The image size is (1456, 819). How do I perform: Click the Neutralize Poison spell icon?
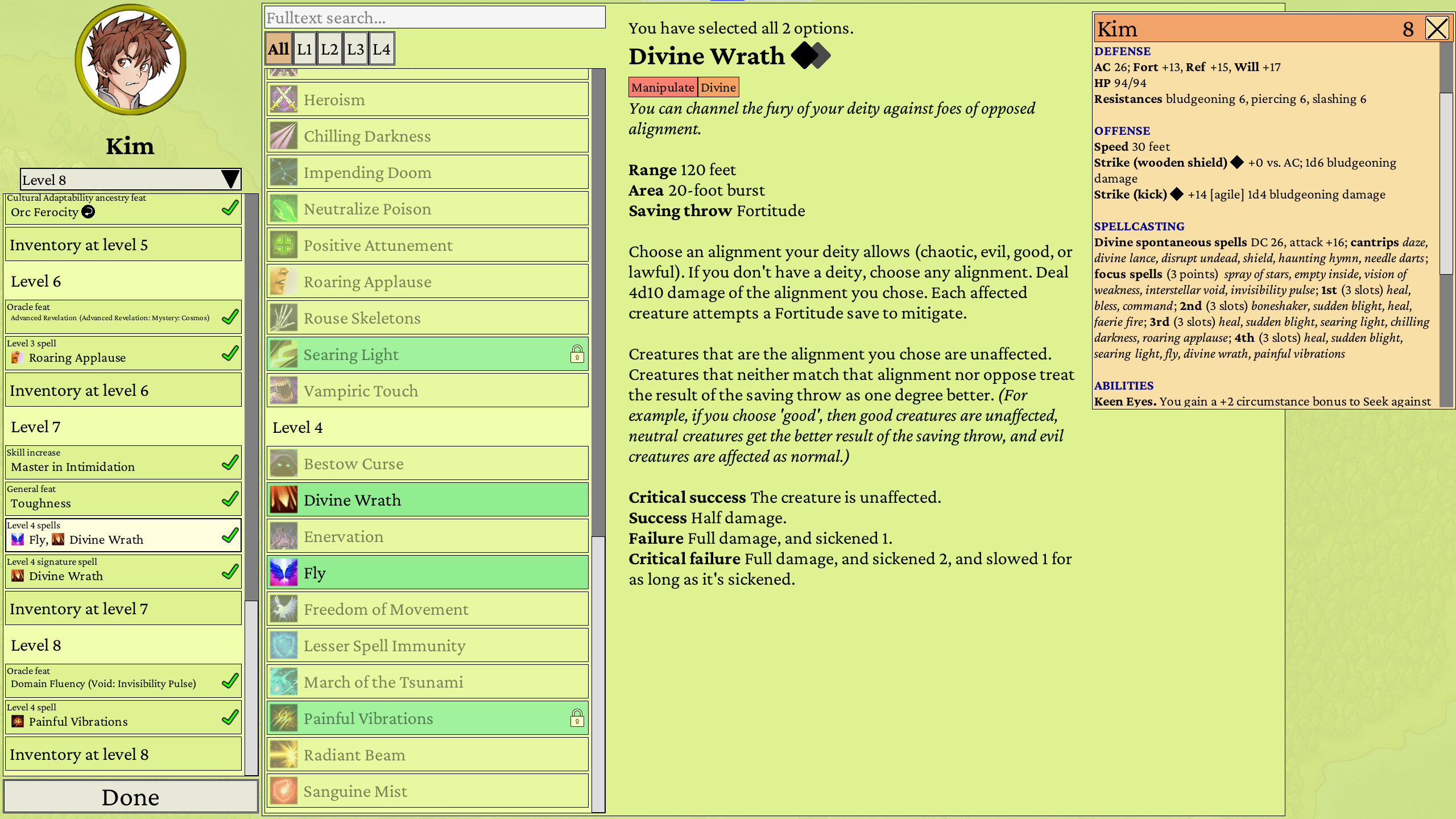284,208
